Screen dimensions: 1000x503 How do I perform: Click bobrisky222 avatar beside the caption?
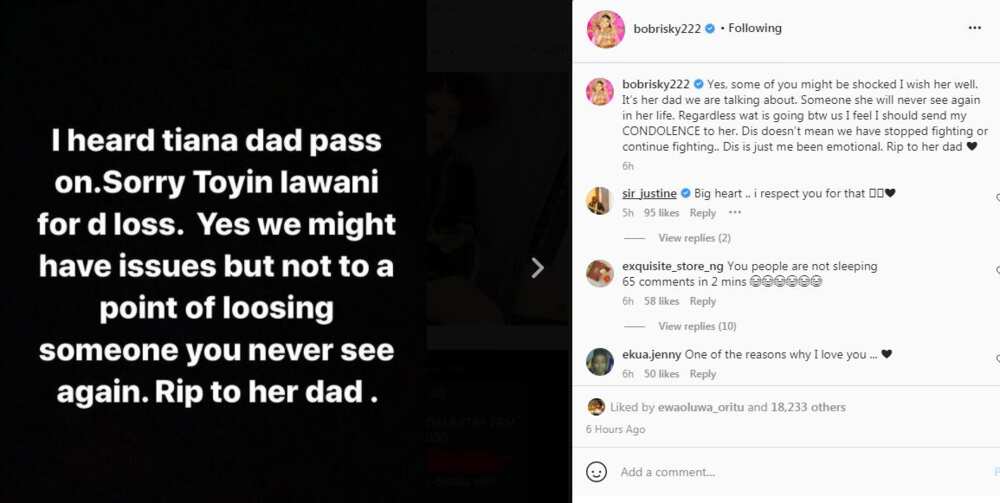point(599,92)
